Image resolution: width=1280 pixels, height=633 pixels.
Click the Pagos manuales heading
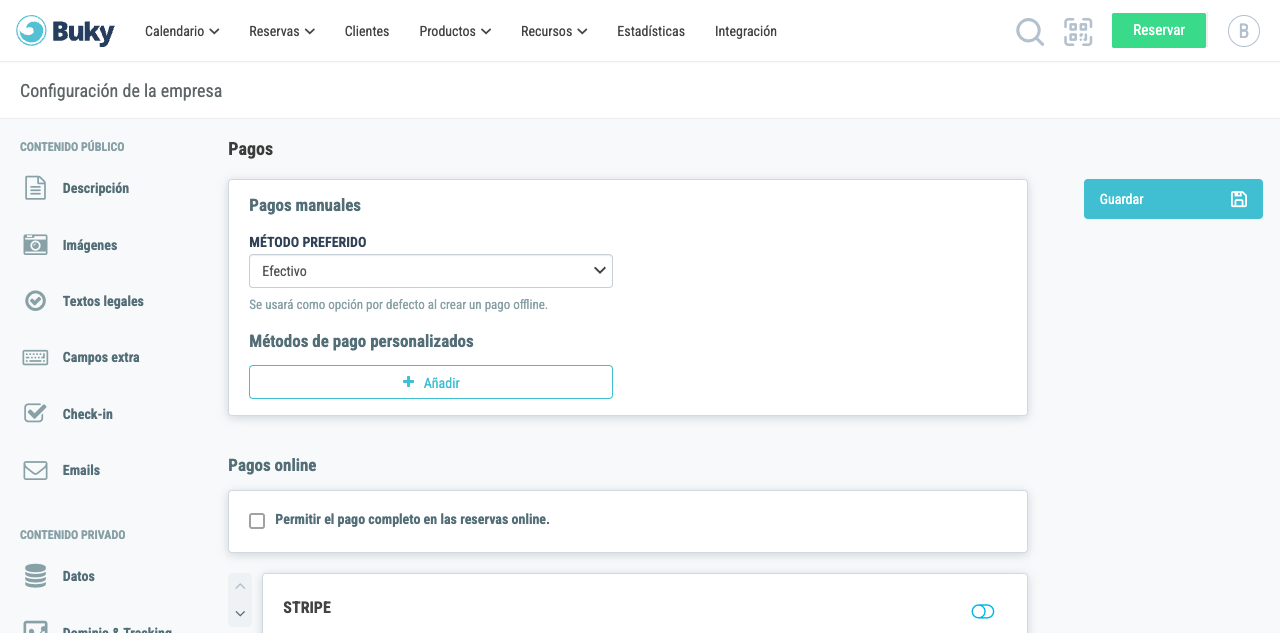305,205
